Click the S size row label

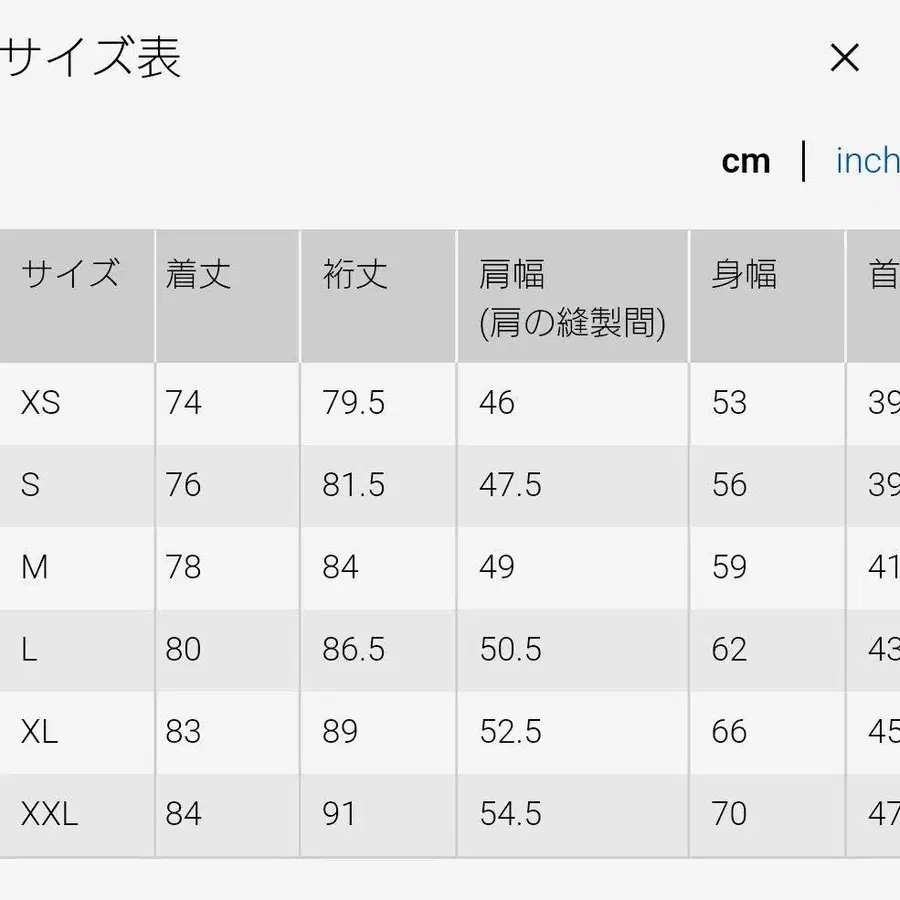pyautogui.click(x=30, y=485)
